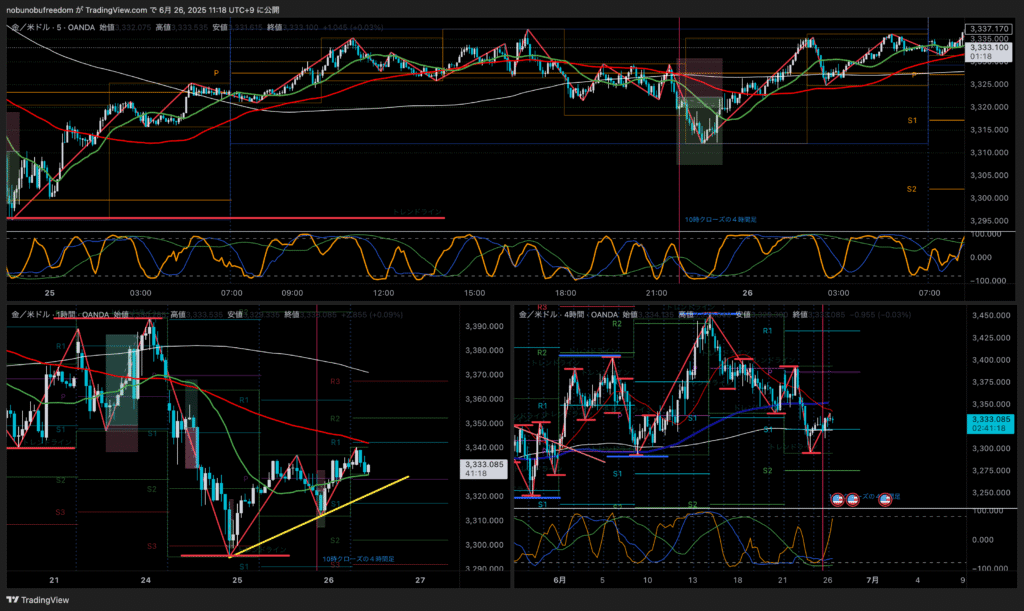Viewport: 1024px width, 611px height.
Task: Click 3,390.000 on the 1-hour price axis
Action: [484, 326]
